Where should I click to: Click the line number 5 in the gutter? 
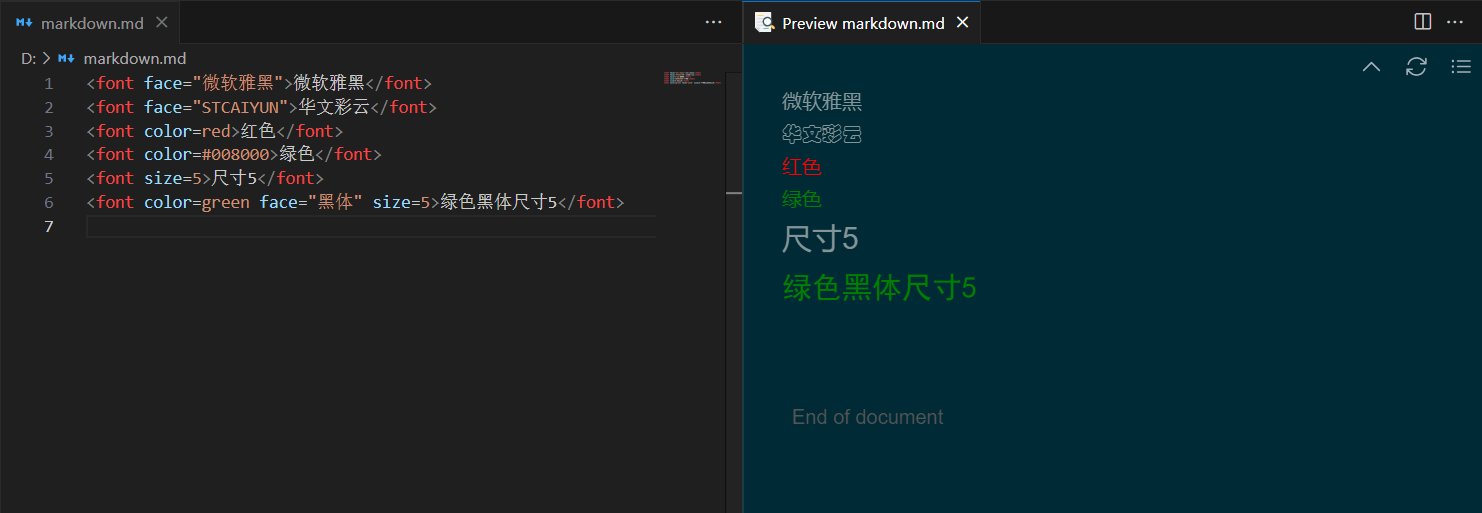click(48, 179)
